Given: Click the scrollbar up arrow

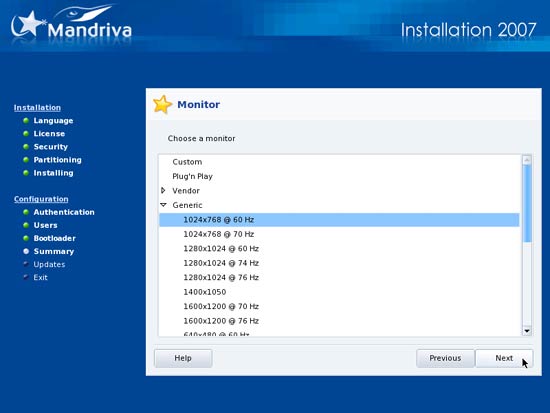Looking at the screenshot, I should (x=527, y=160).
